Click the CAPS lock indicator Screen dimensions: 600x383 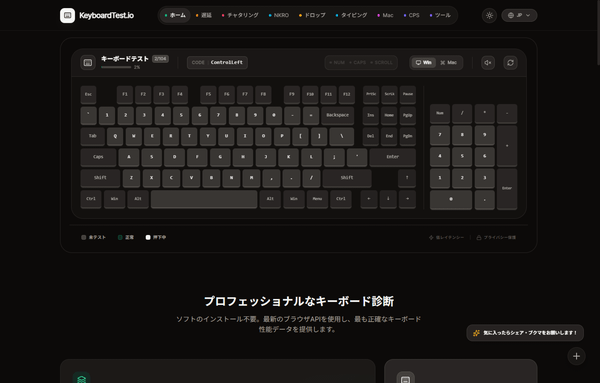pos(357,63)
